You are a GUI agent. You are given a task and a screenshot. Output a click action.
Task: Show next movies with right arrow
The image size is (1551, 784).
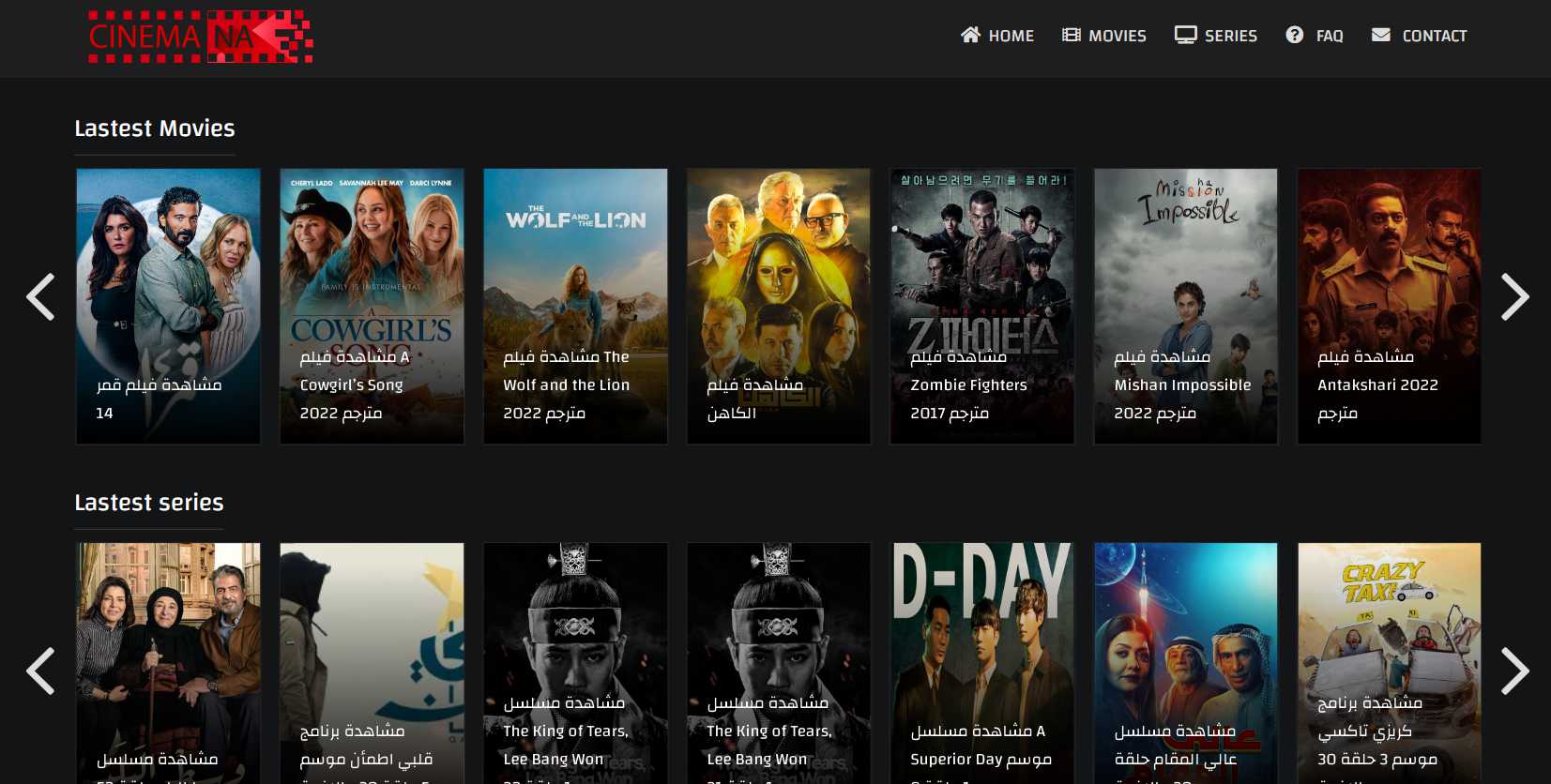click(1514, 297)
